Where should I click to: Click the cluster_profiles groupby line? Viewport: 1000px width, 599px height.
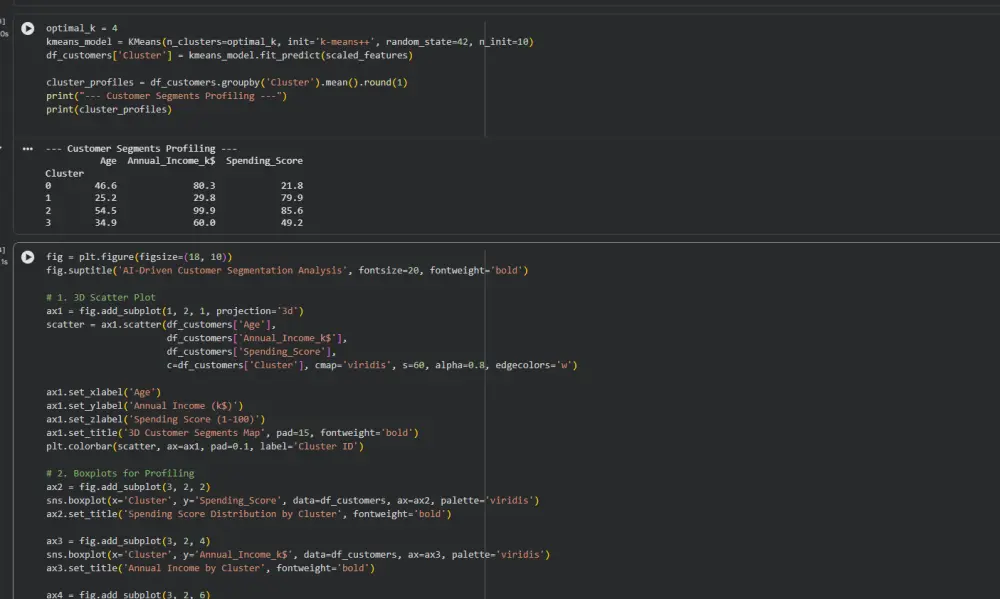coord(226,82)
